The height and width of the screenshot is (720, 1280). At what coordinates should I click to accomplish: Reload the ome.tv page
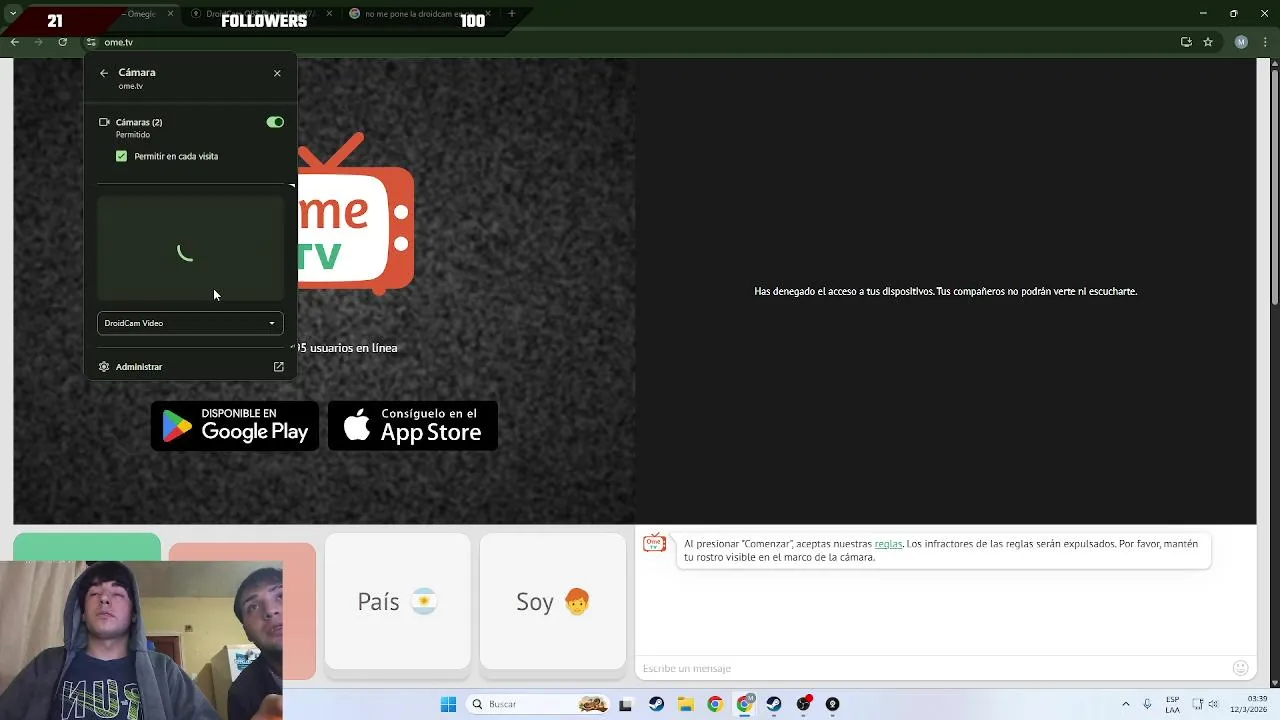[62, 42]
